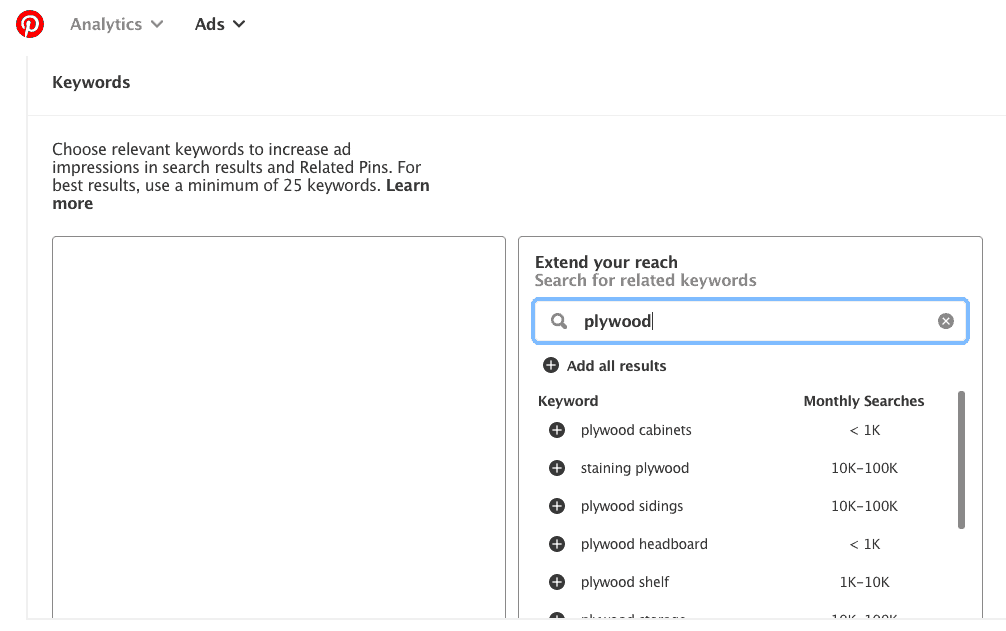Click the Monthly Searches column header
This screenshot has width=1006, height=631.
point(864,401)
